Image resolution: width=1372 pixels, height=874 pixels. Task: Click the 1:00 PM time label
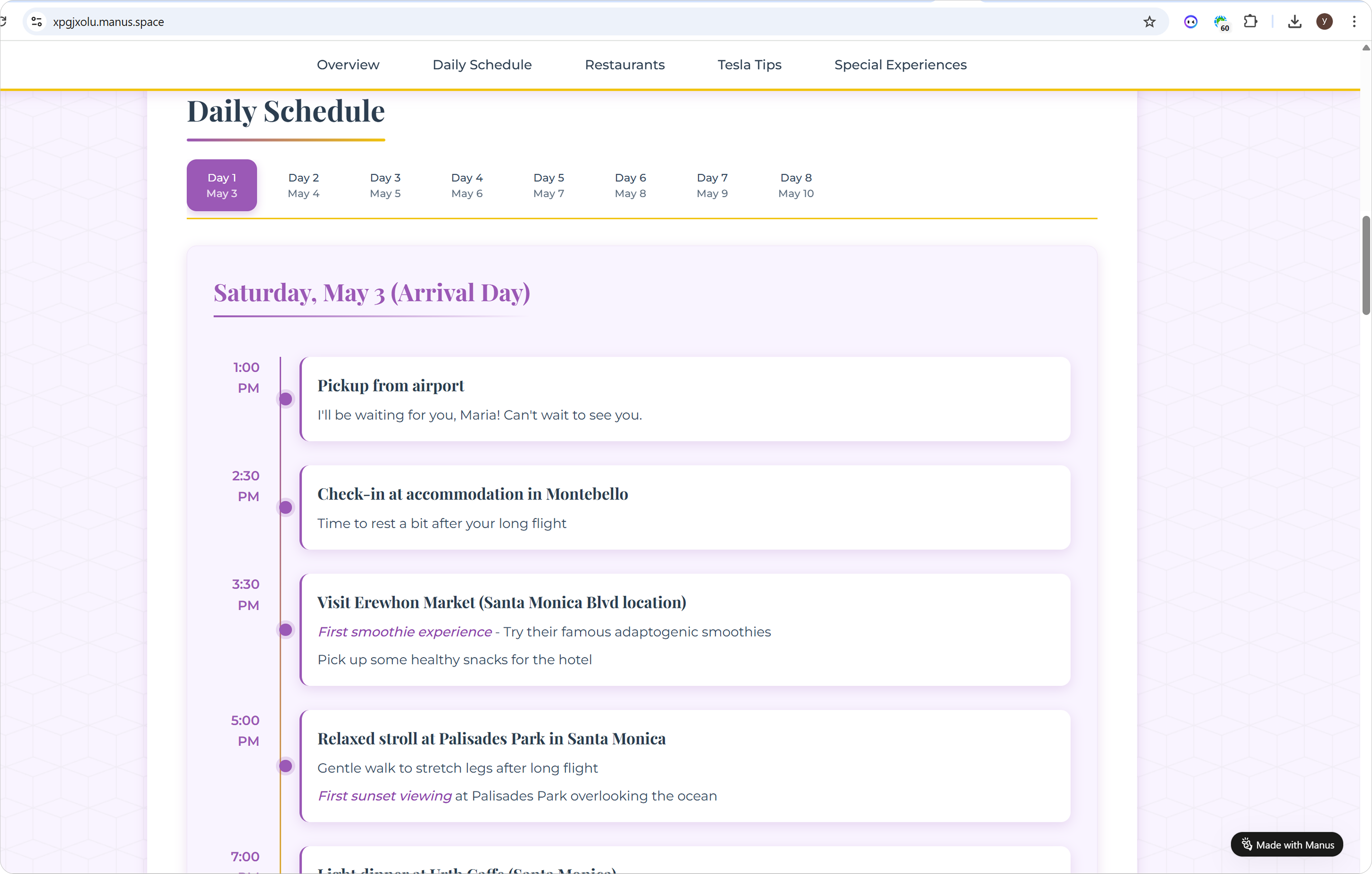coord(247,378)
